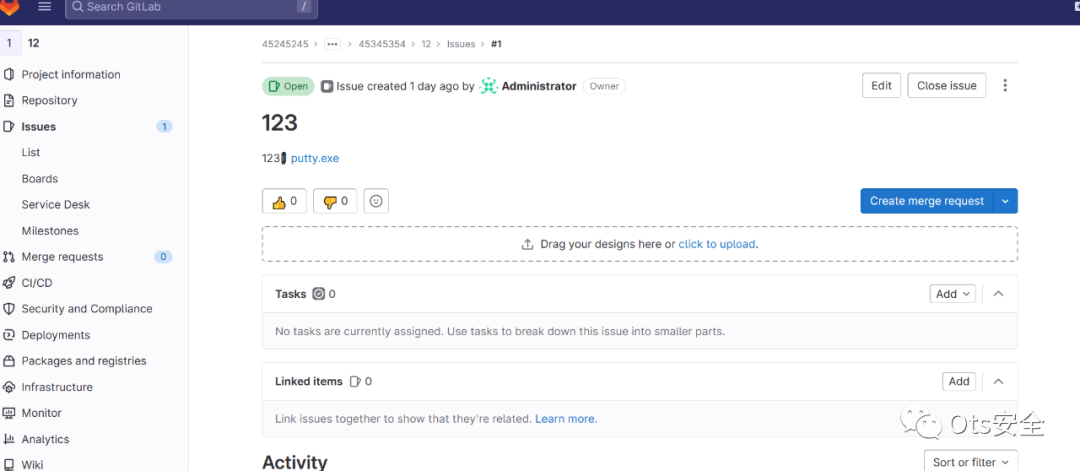1080x471 pixels.
Task: Open the putty.exe attachment link
Action: coord(315,158)
